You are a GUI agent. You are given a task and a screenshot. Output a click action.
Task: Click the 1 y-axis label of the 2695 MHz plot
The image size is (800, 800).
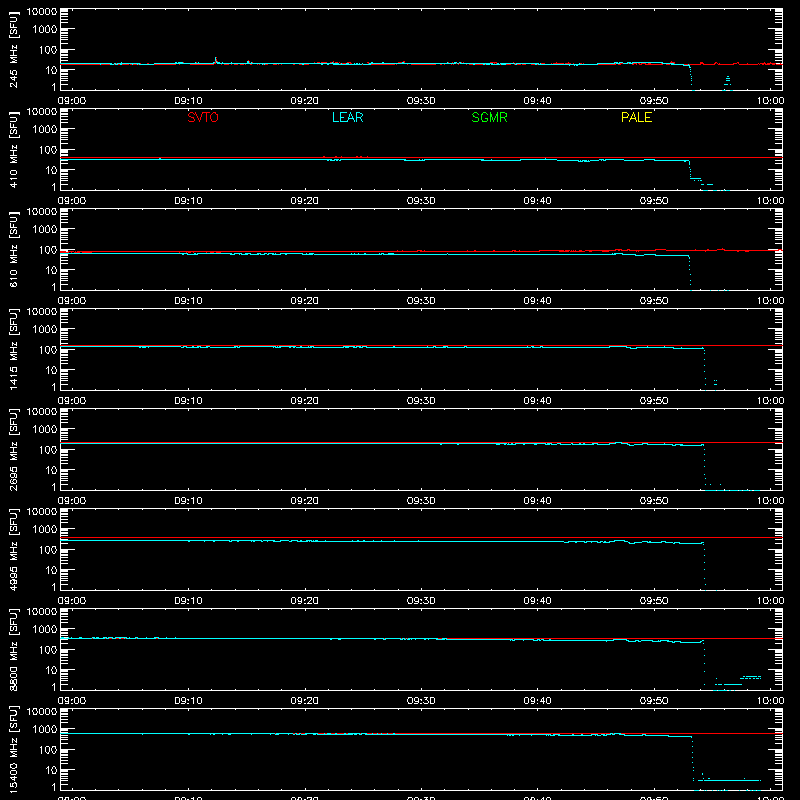[54, 487]
